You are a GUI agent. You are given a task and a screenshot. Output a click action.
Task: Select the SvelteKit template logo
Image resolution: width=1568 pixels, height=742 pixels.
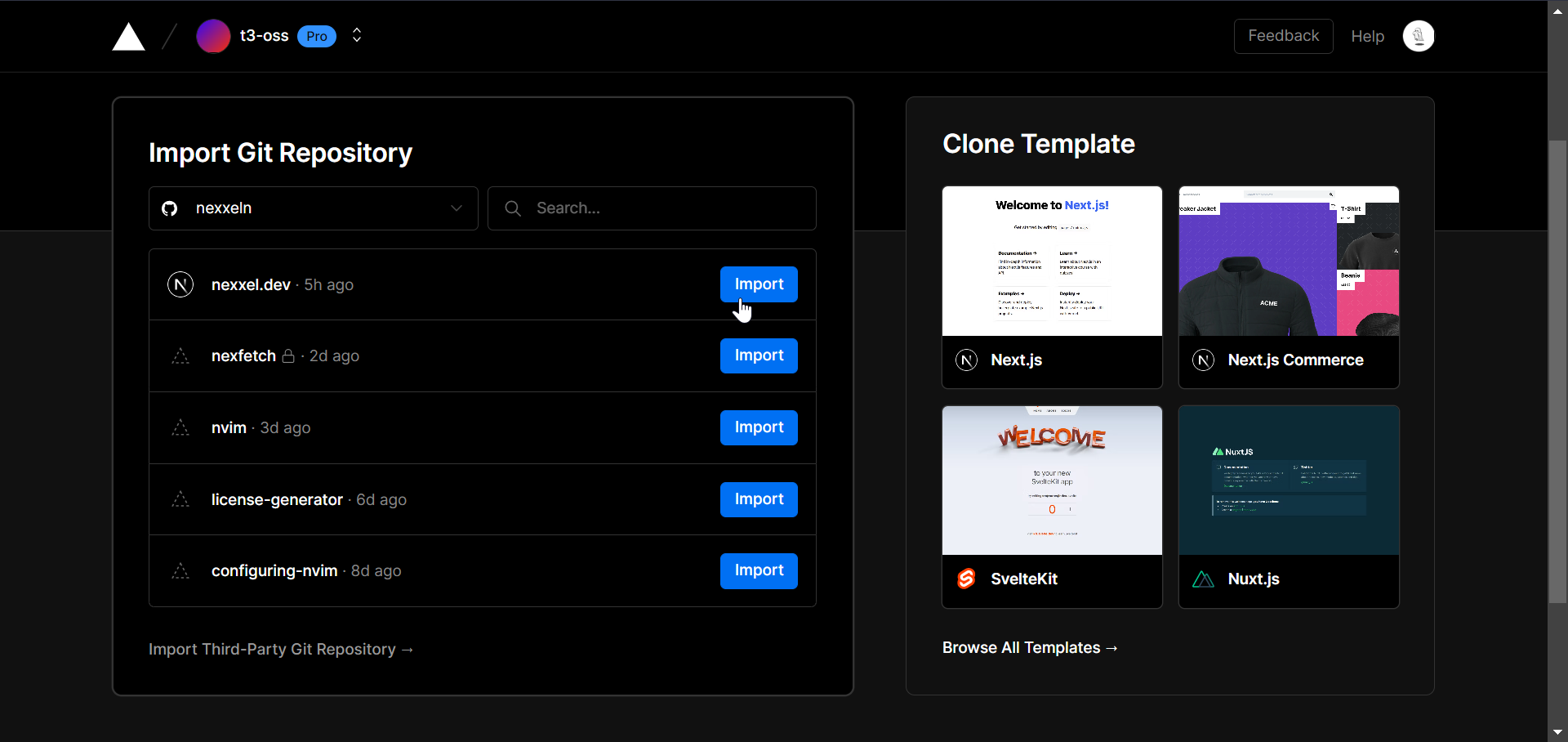[x=965, y=579]
